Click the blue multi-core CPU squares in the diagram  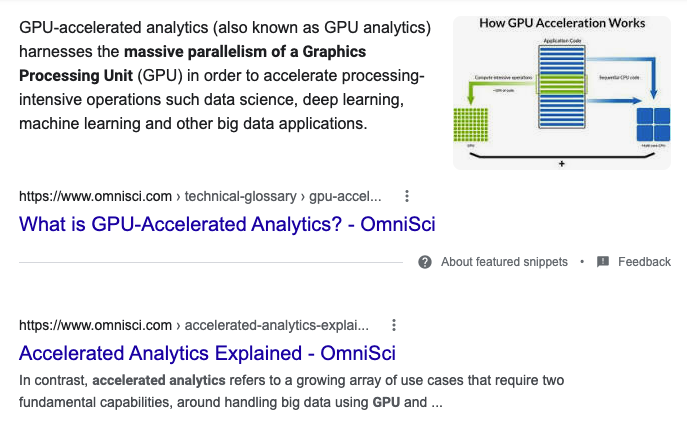[x=653, y=124]
